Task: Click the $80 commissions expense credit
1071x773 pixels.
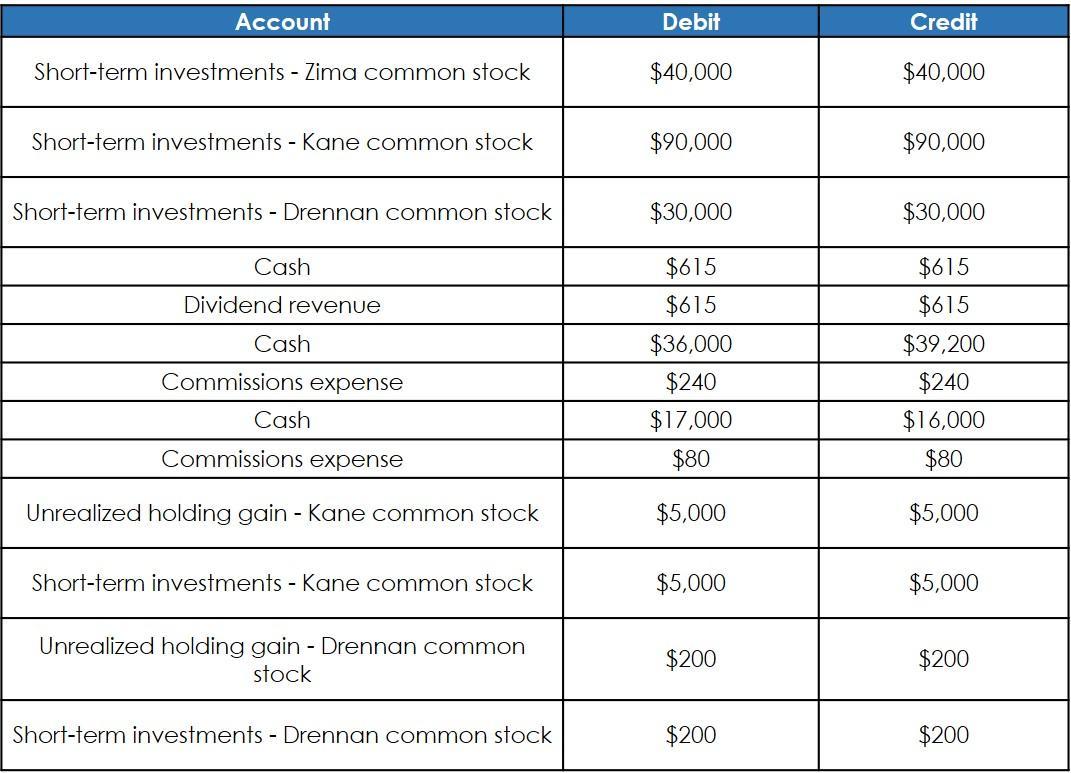Action: tap(943, 458)
